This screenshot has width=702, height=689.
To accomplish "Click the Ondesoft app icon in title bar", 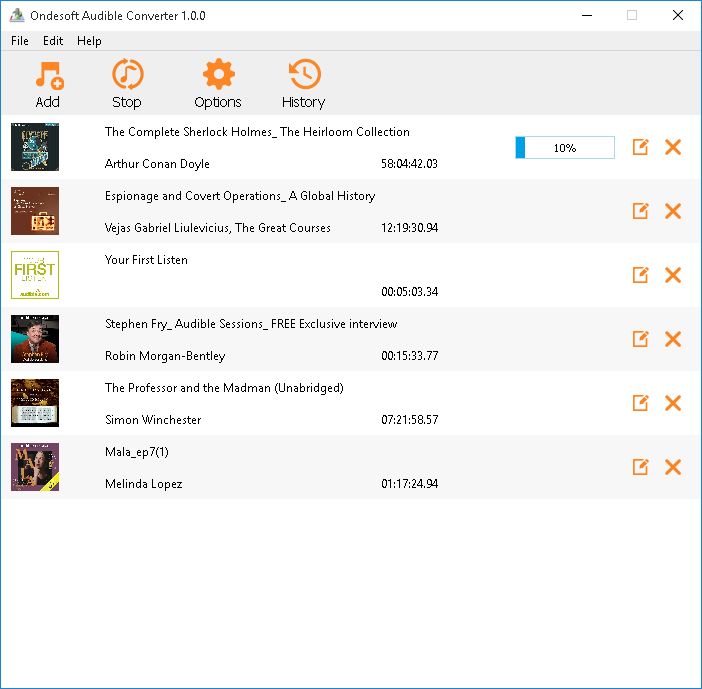I will [17, 15].
